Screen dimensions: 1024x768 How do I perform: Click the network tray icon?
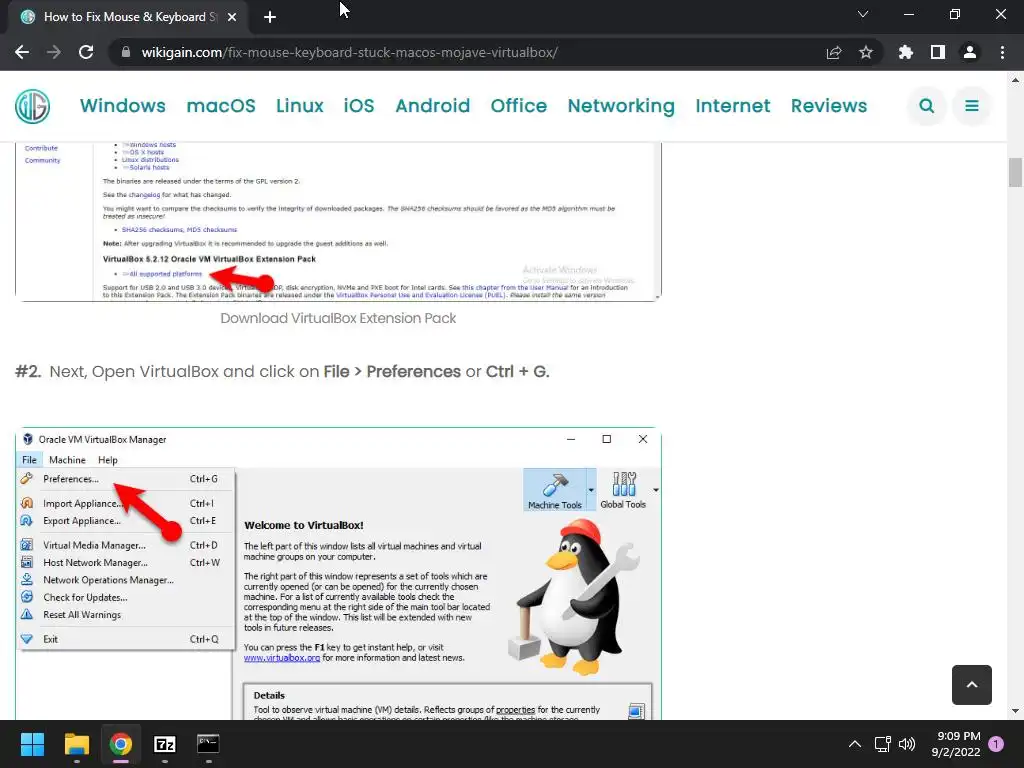pos(883,744)
